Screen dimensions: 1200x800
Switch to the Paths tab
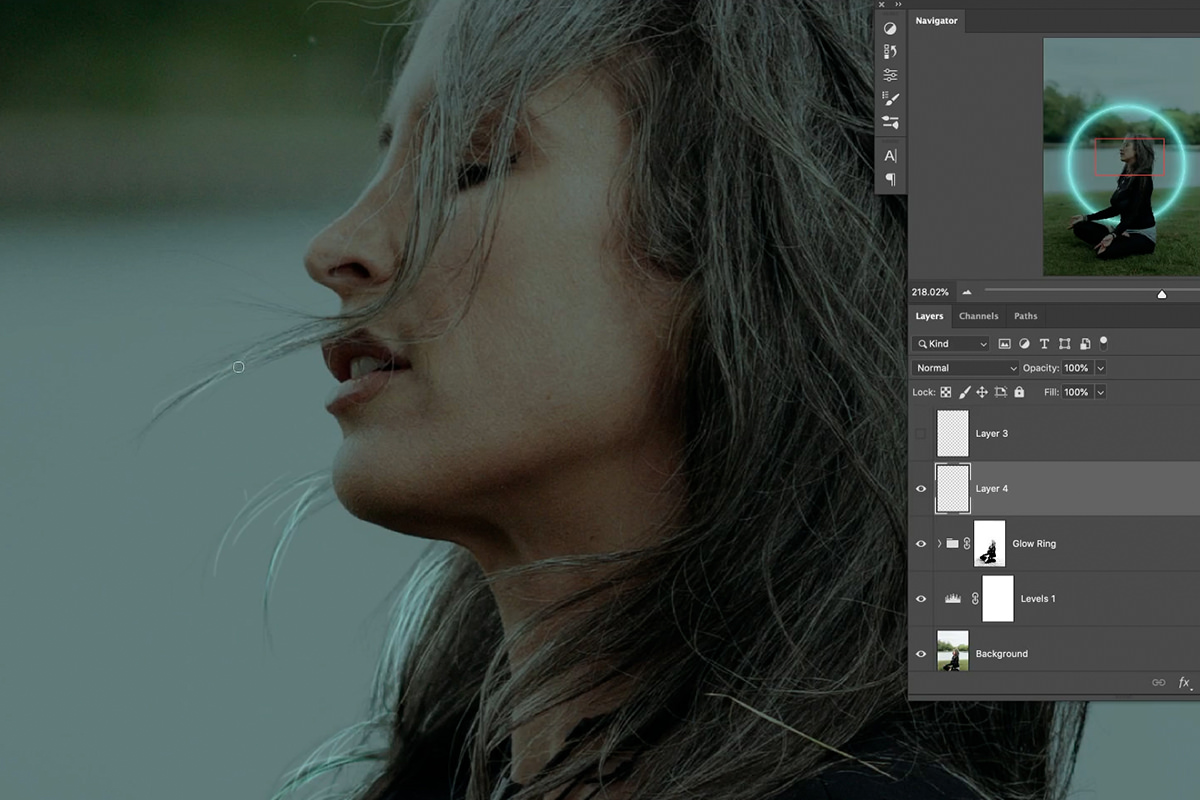click(1026, 316)
